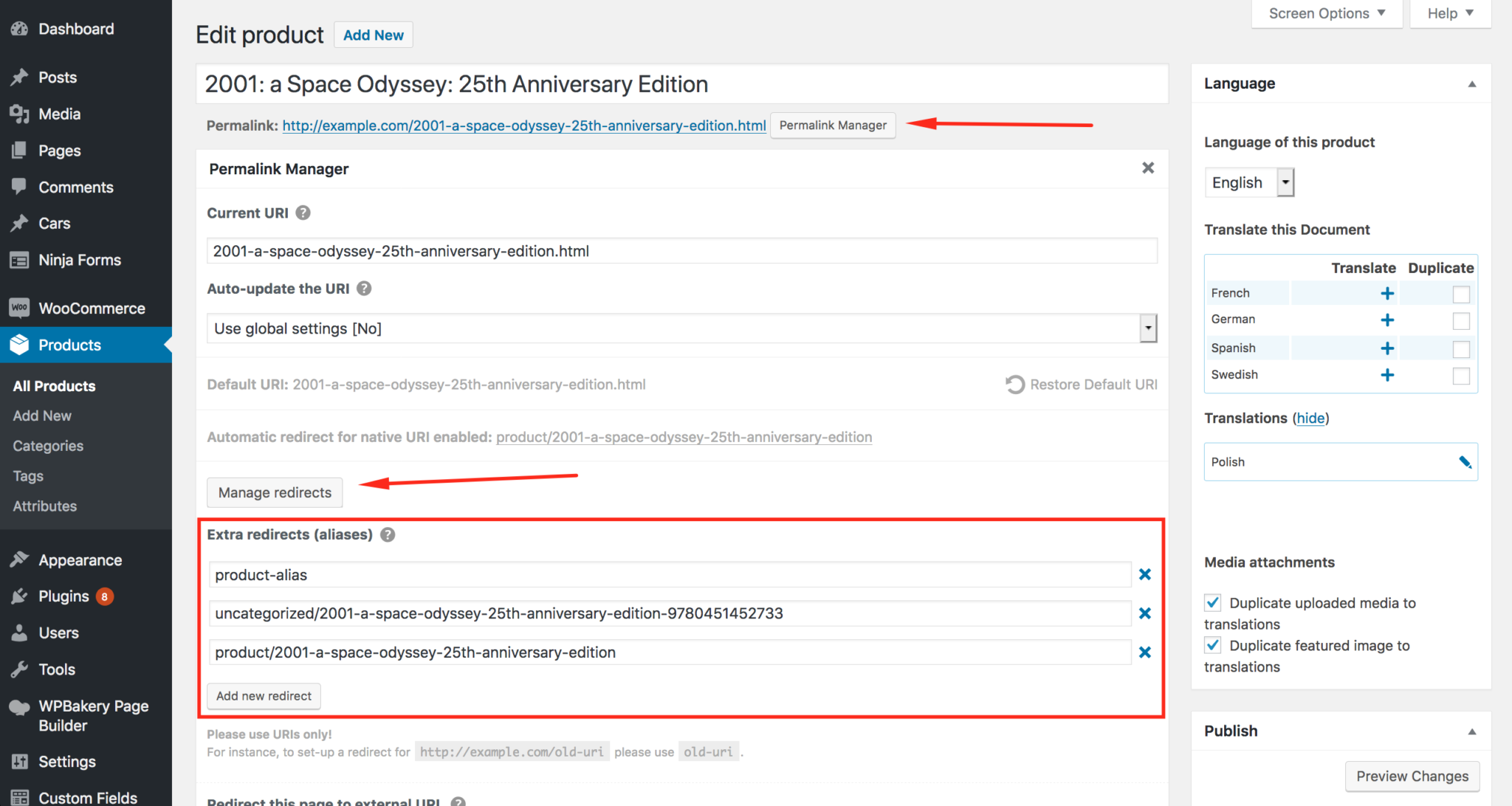Collapse the Language meta box

(x=1471, y=84)
